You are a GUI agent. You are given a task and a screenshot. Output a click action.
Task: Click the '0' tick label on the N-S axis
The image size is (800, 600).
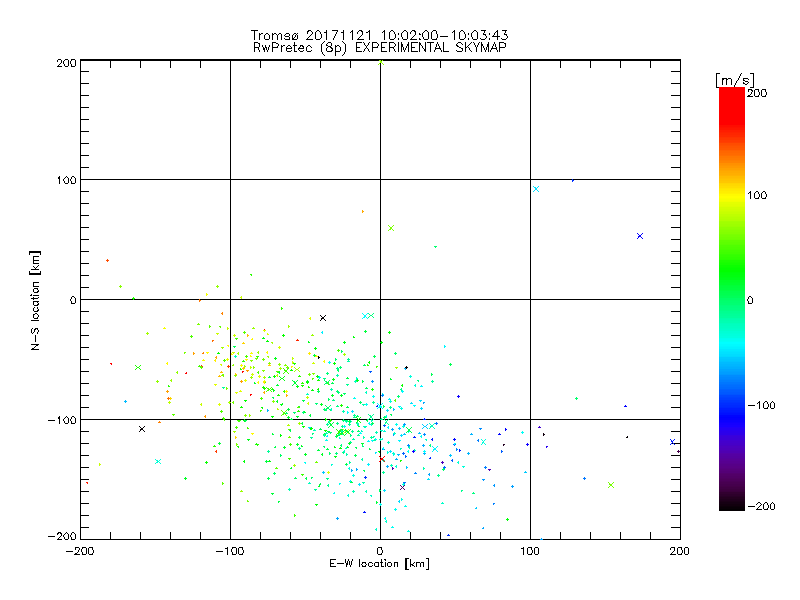(x=73, y=300)
